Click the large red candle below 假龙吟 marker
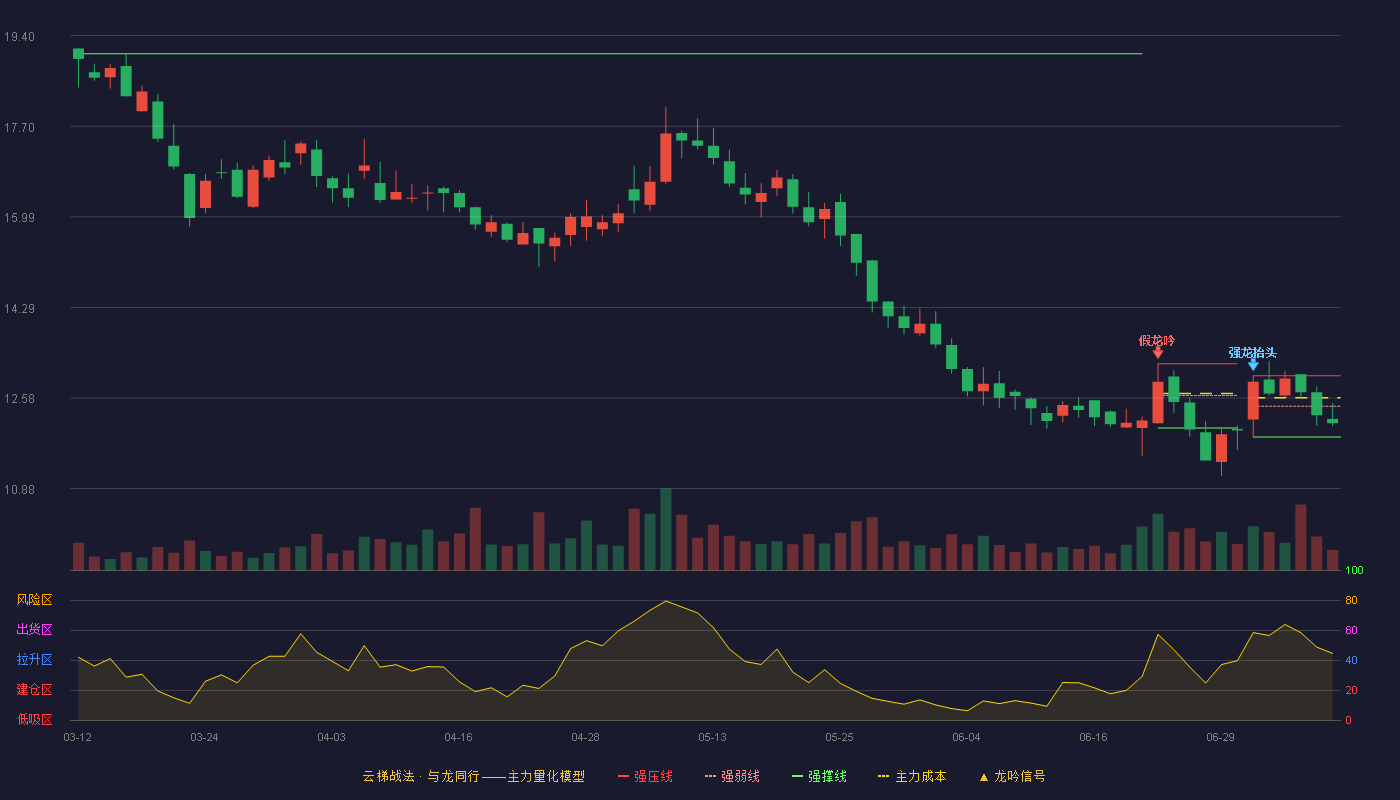This screenshot has width=1400, height=800. pyautogui.click(x=1158, y=402)
